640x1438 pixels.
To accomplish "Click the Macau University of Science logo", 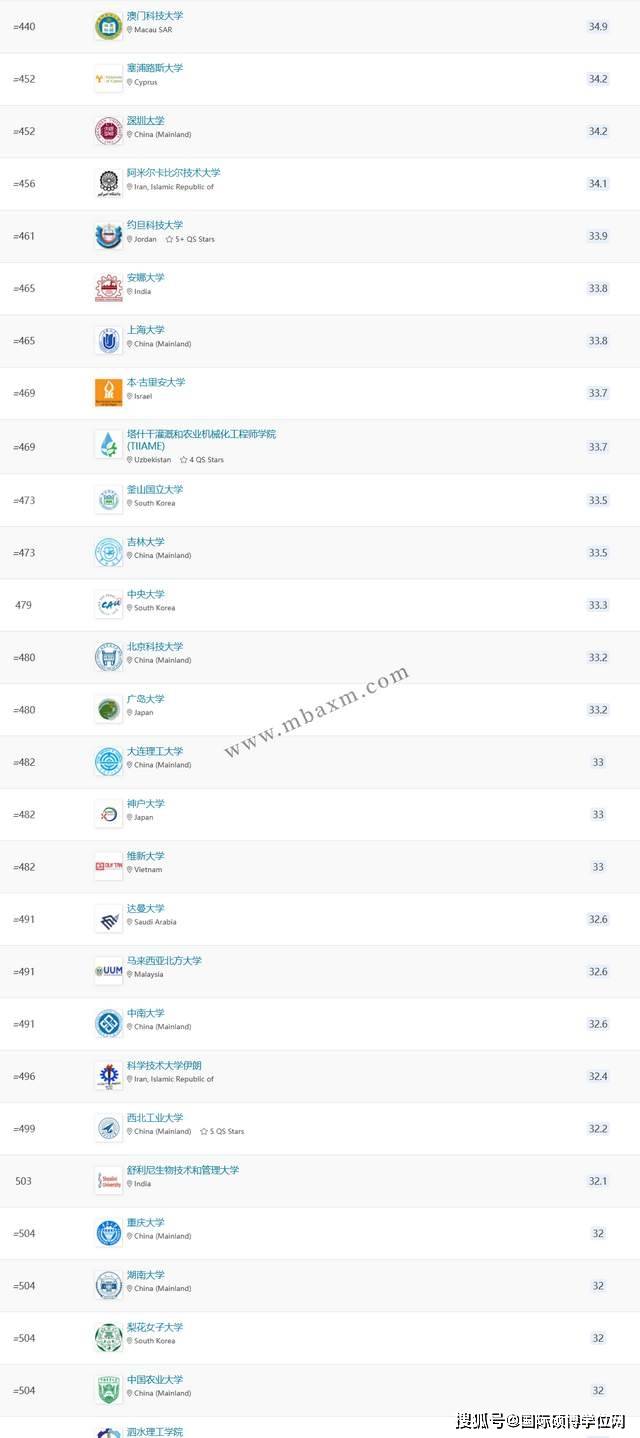I will pos(108,26).
